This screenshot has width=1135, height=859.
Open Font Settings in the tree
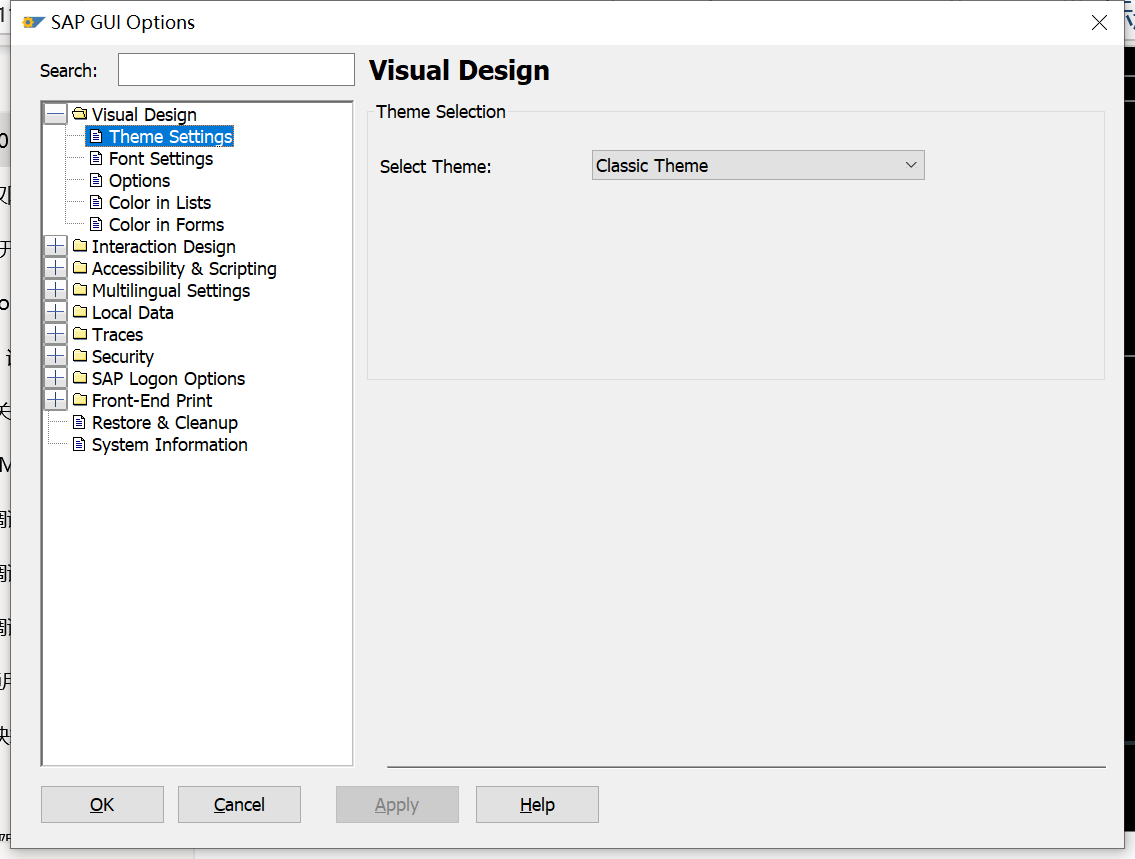161,158
